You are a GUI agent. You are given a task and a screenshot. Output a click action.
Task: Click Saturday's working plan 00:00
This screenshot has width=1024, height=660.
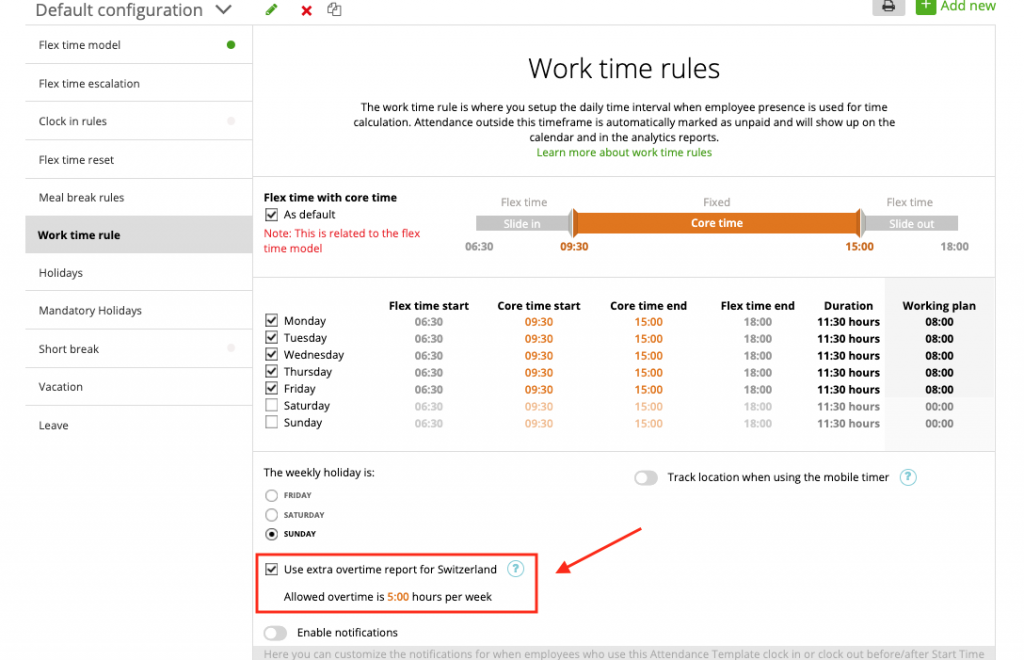(939, 407)
